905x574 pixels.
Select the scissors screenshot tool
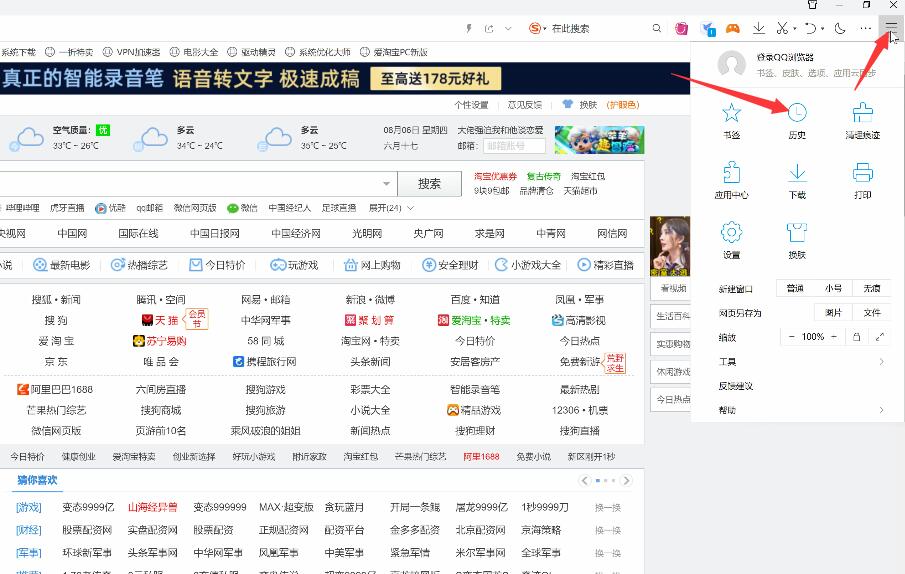(x=782, y=28)
